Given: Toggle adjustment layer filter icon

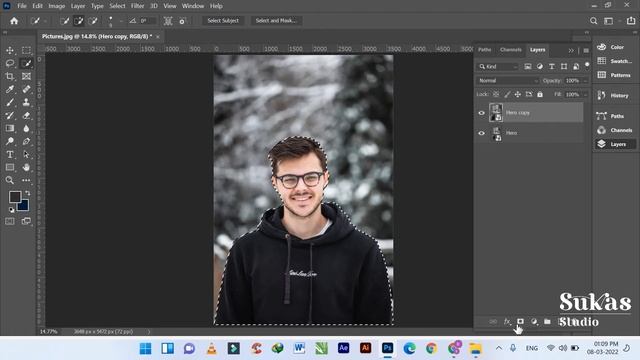Looking at the screenshot, I should point(540,66).
